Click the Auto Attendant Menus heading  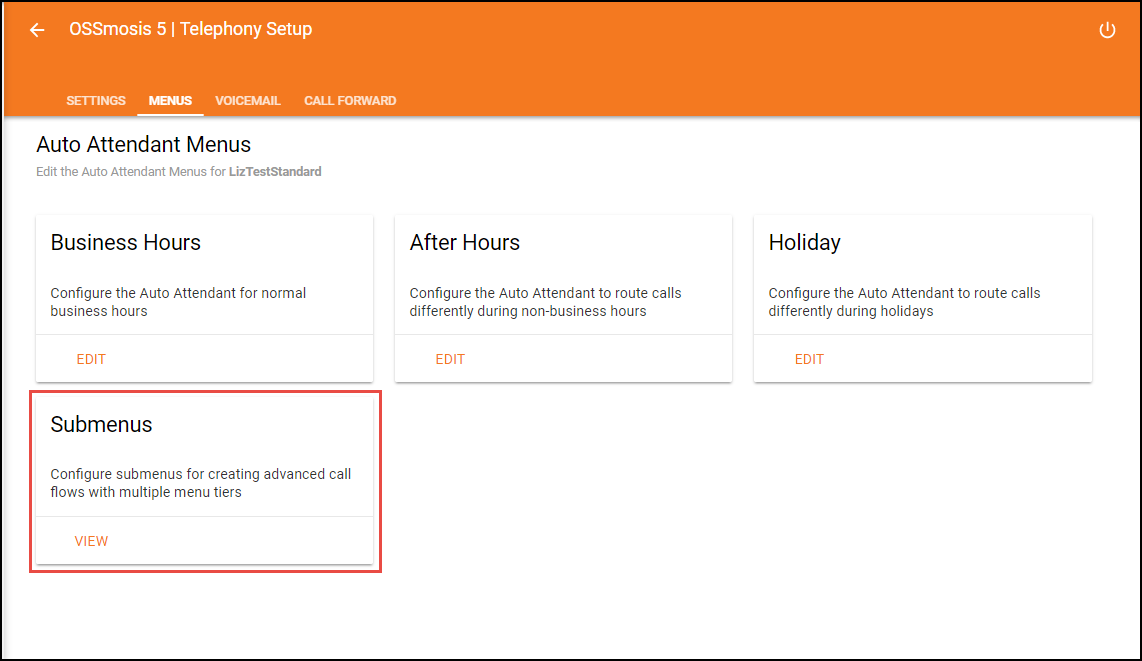(144, 146)
